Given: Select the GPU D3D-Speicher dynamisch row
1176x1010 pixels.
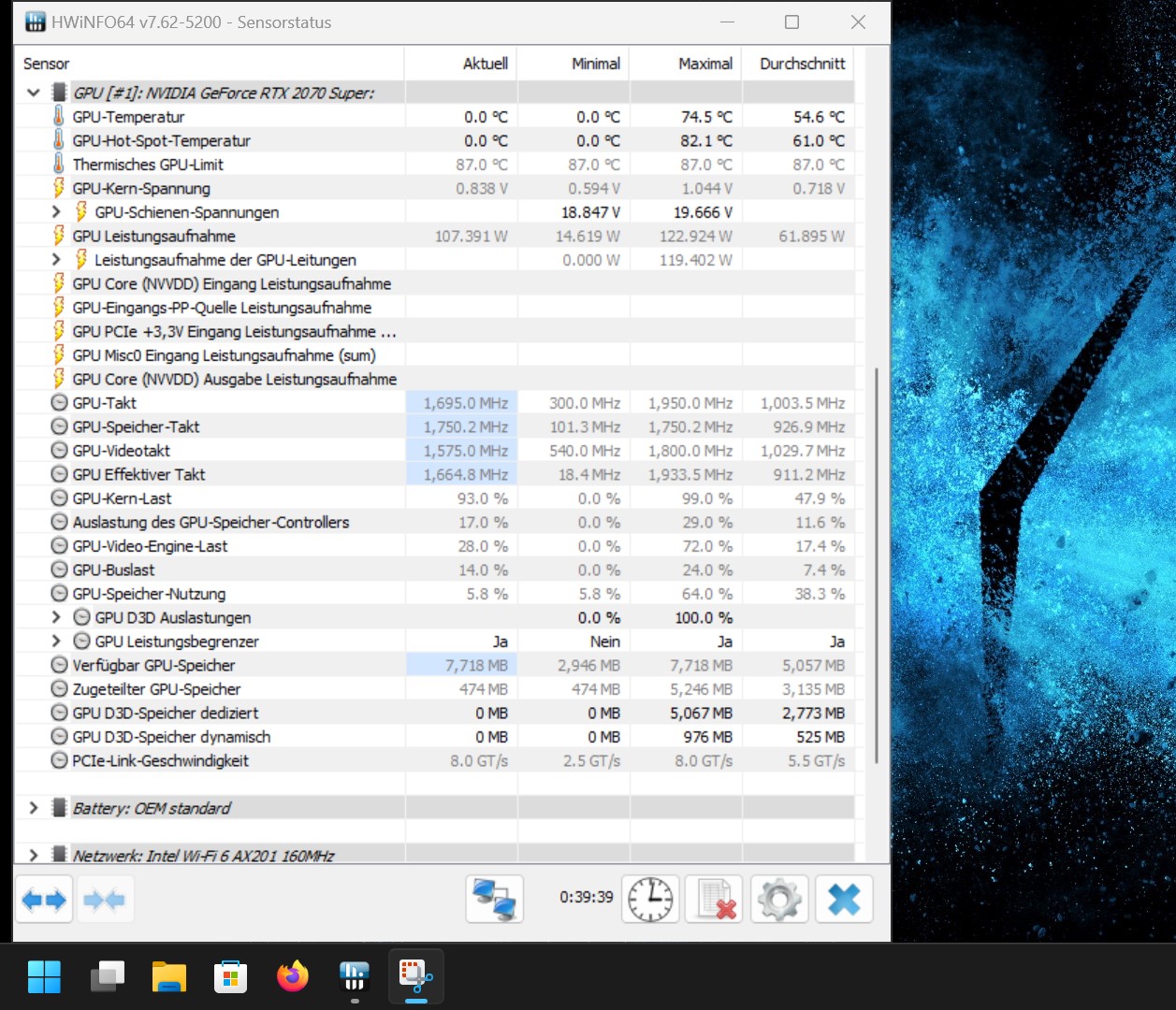Looking at the screenshot, I should 435,736.
